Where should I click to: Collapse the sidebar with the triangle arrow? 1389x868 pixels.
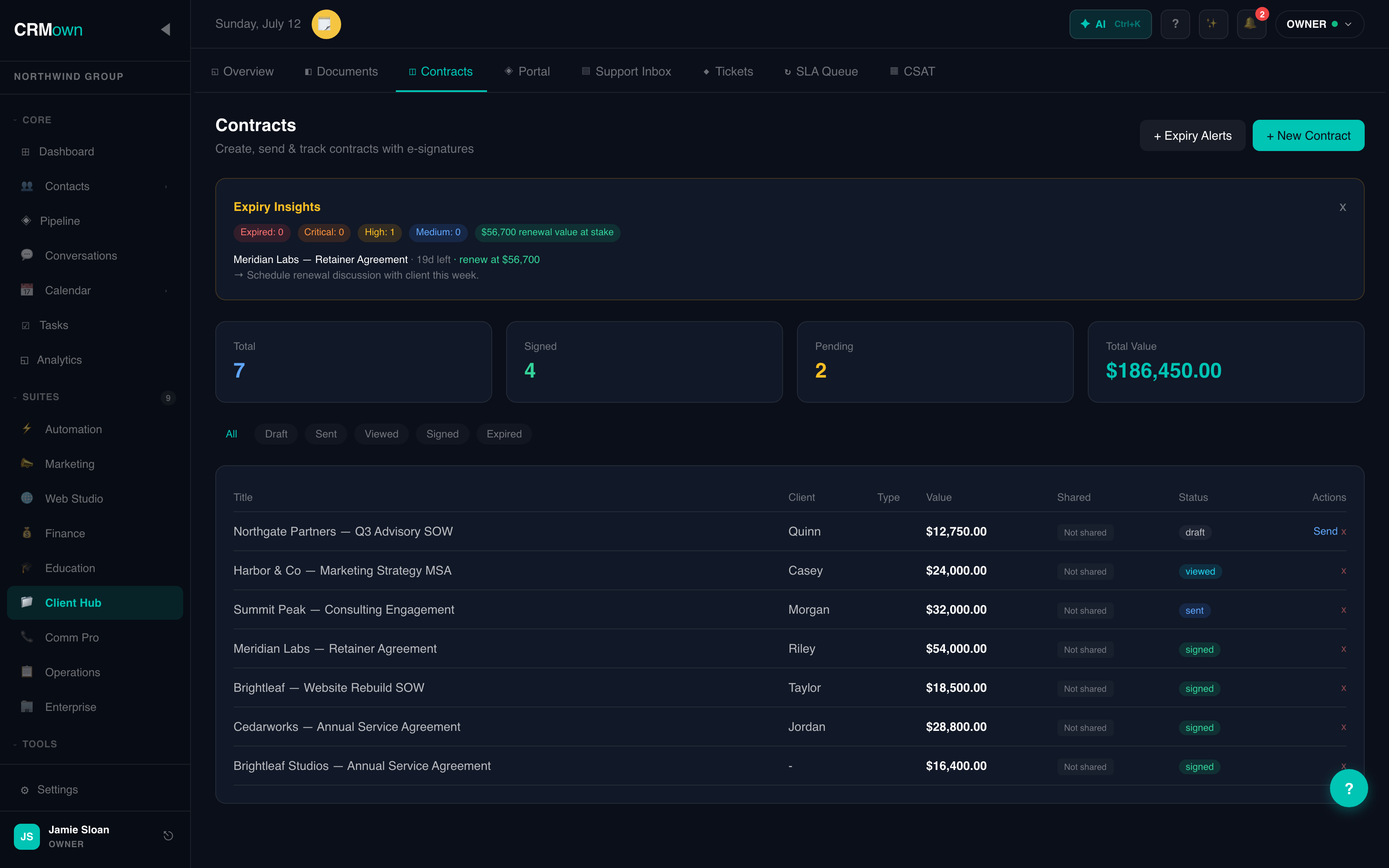tap(166, 29)
